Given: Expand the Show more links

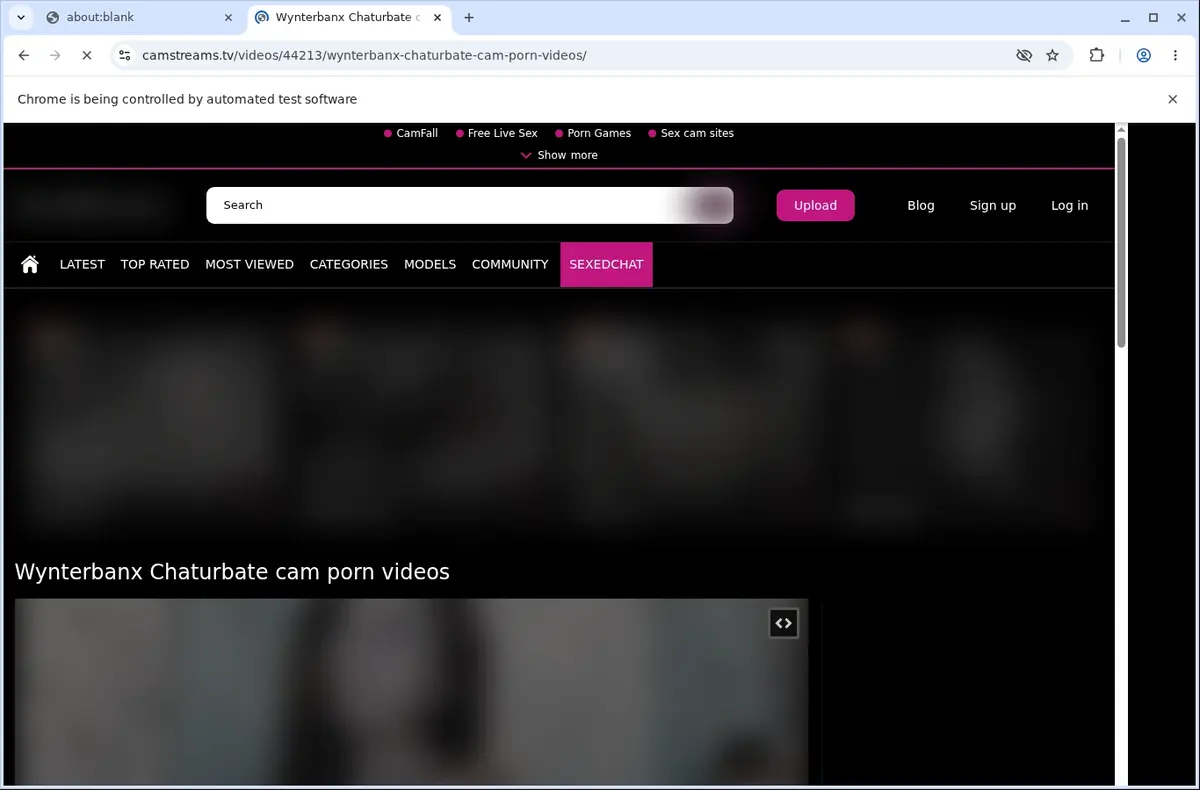Looking at the screenshot, I should pyautogui.click(x=559, y=155).
